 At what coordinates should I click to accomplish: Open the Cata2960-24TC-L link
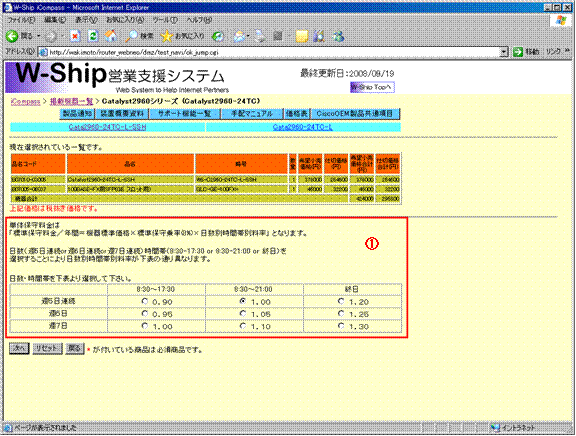(303, 127)
